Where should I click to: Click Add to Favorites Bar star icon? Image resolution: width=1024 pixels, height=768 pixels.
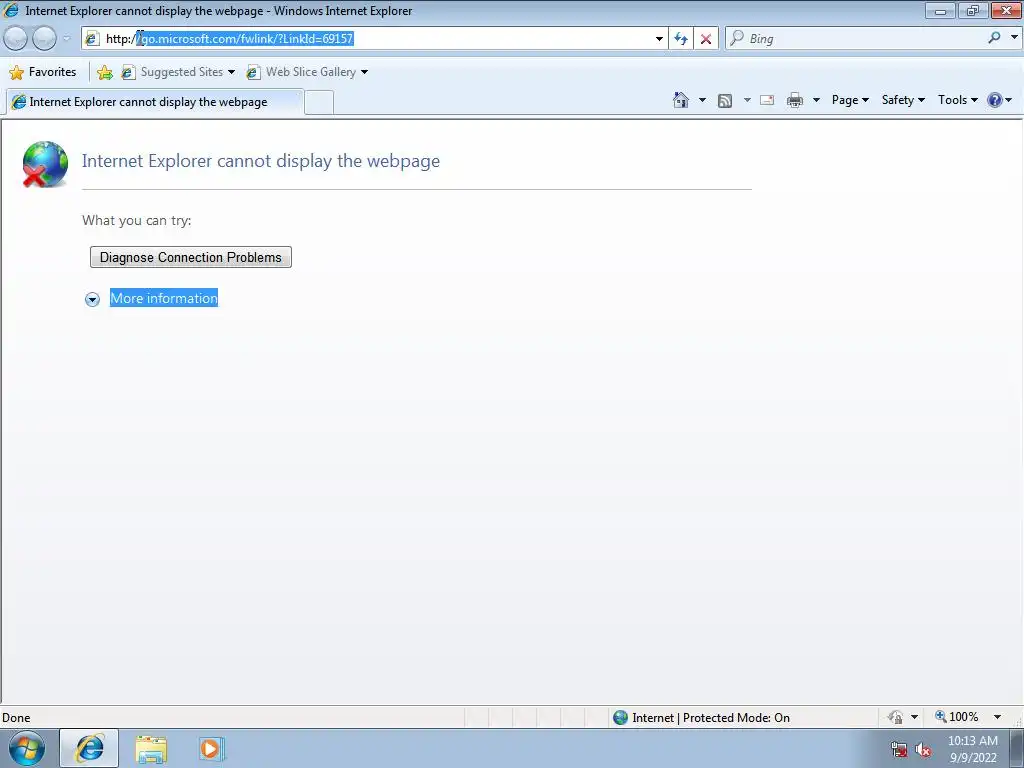(x=104, y=72)
